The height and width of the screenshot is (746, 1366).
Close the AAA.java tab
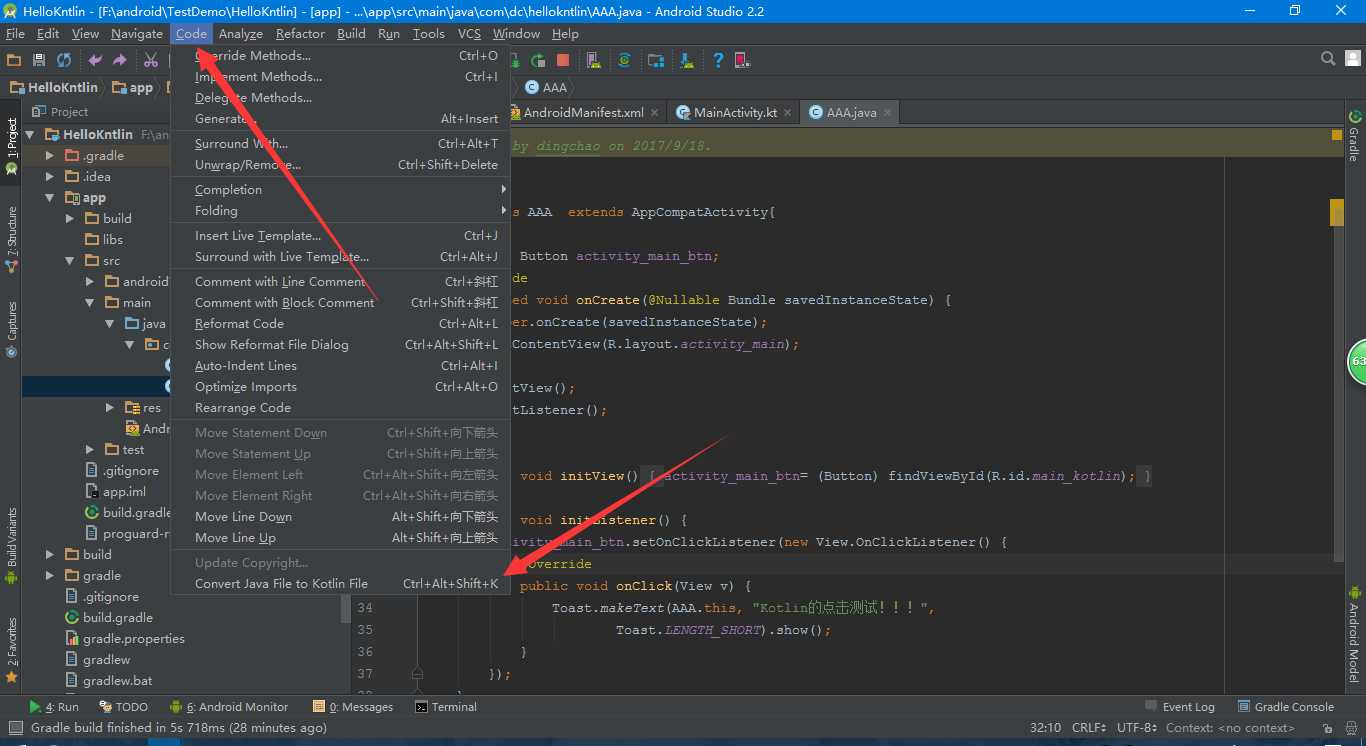point(888,113)
